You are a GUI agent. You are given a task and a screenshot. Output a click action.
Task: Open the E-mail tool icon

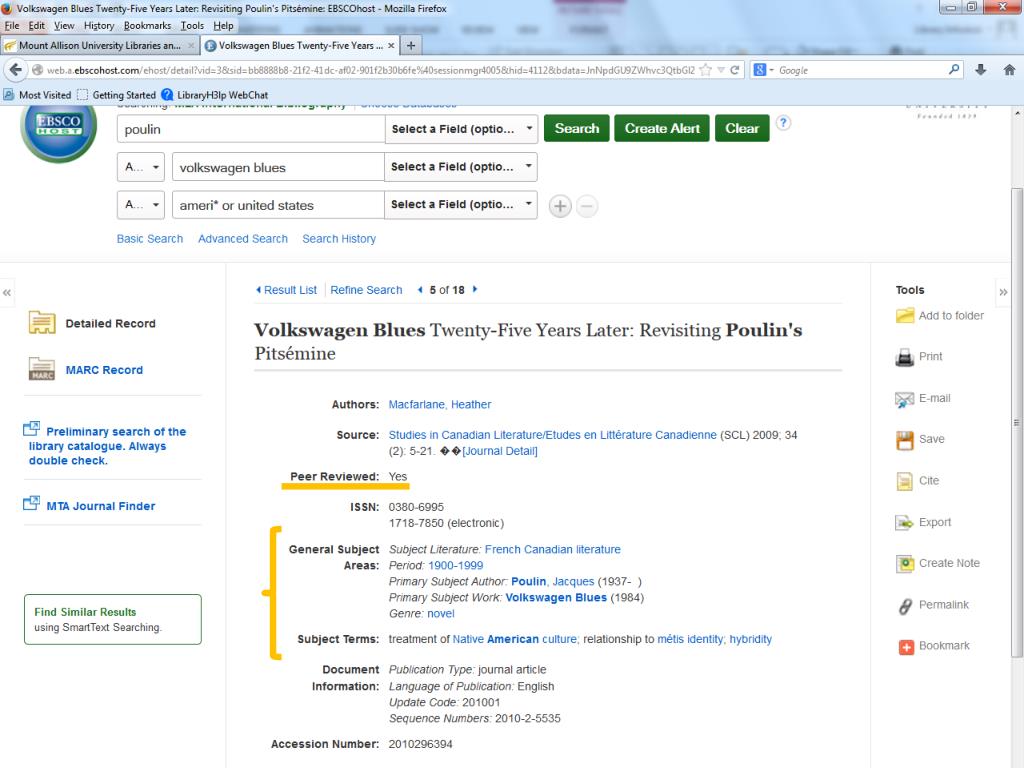pos(904,399)
